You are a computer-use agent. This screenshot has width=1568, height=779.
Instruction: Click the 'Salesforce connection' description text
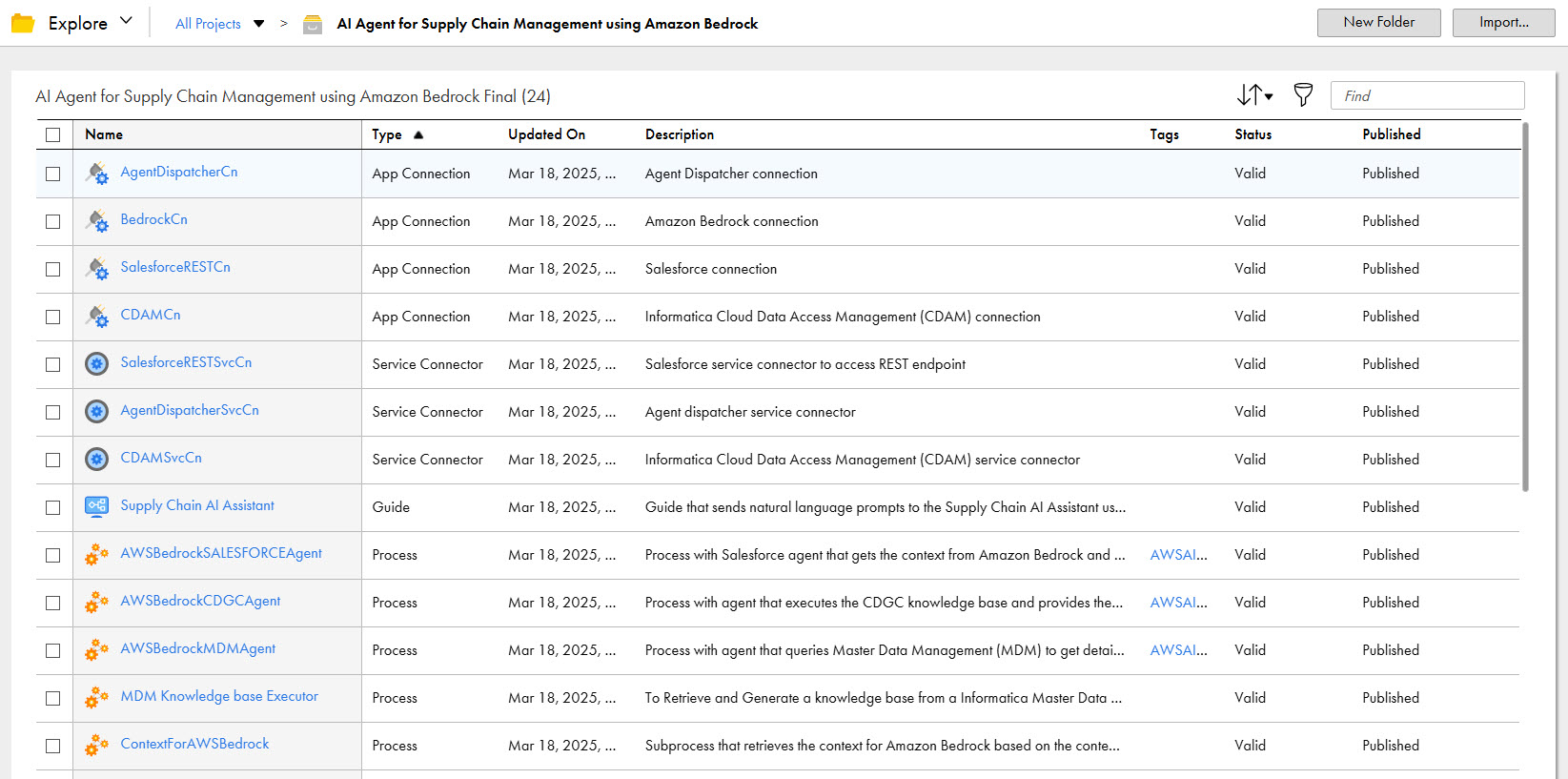[x=711, y=269]
